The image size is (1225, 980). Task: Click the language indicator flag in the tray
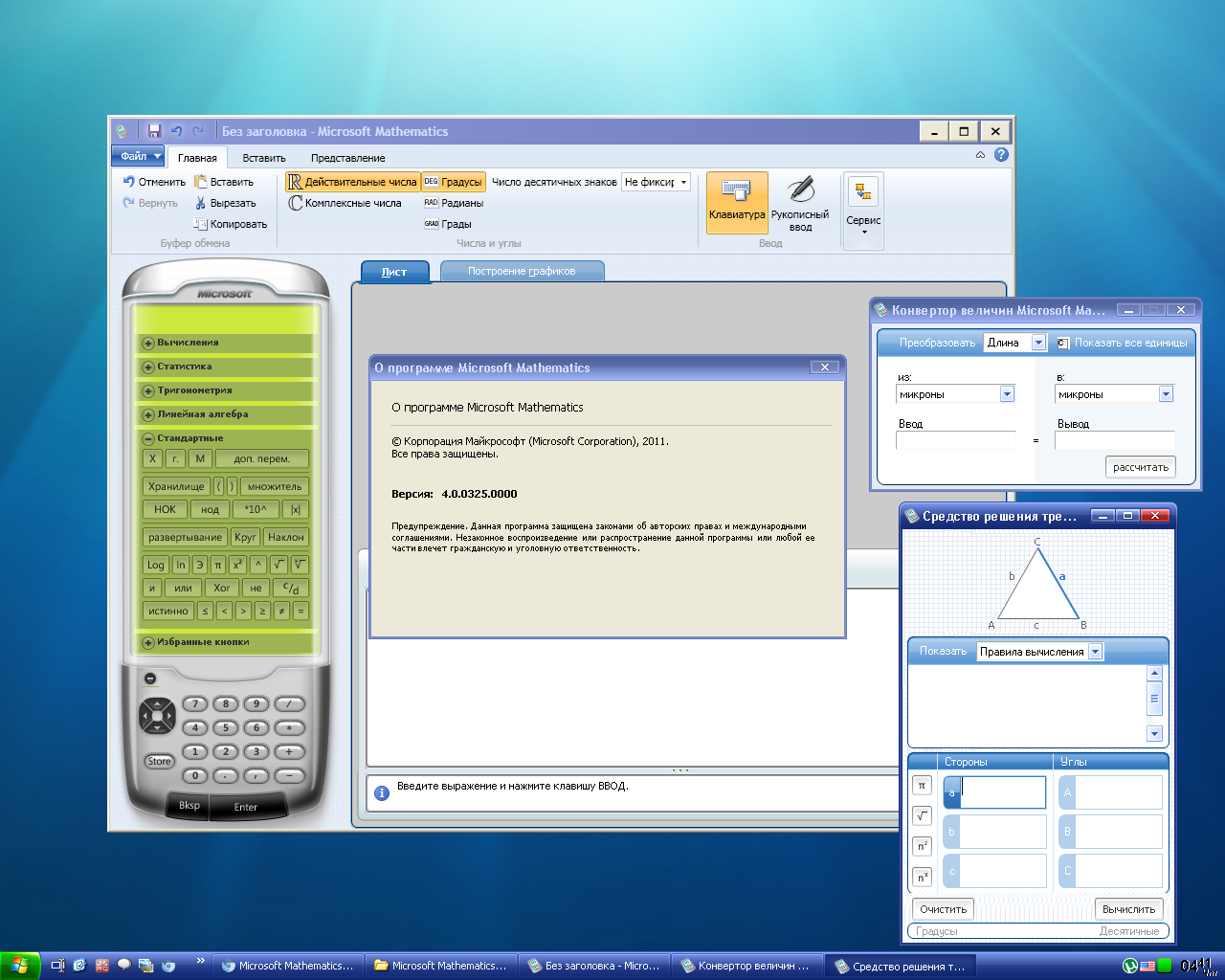(x=1147, y=967)
